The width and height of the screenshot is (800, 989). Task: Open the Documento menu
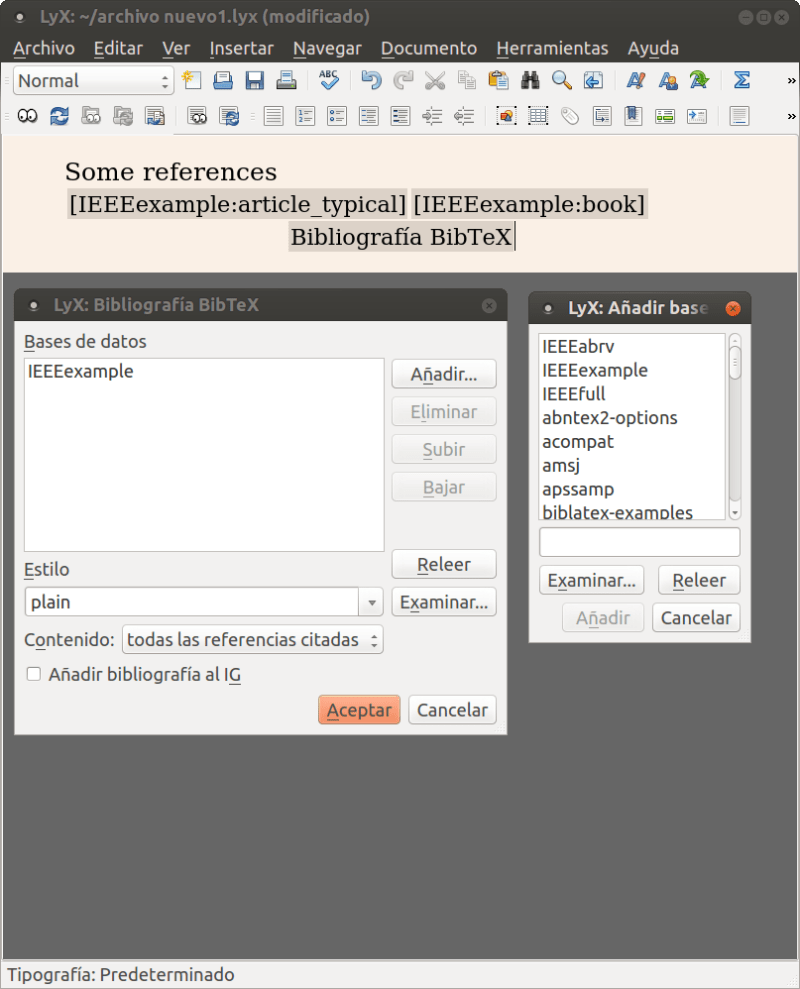(x=428, y=48)
